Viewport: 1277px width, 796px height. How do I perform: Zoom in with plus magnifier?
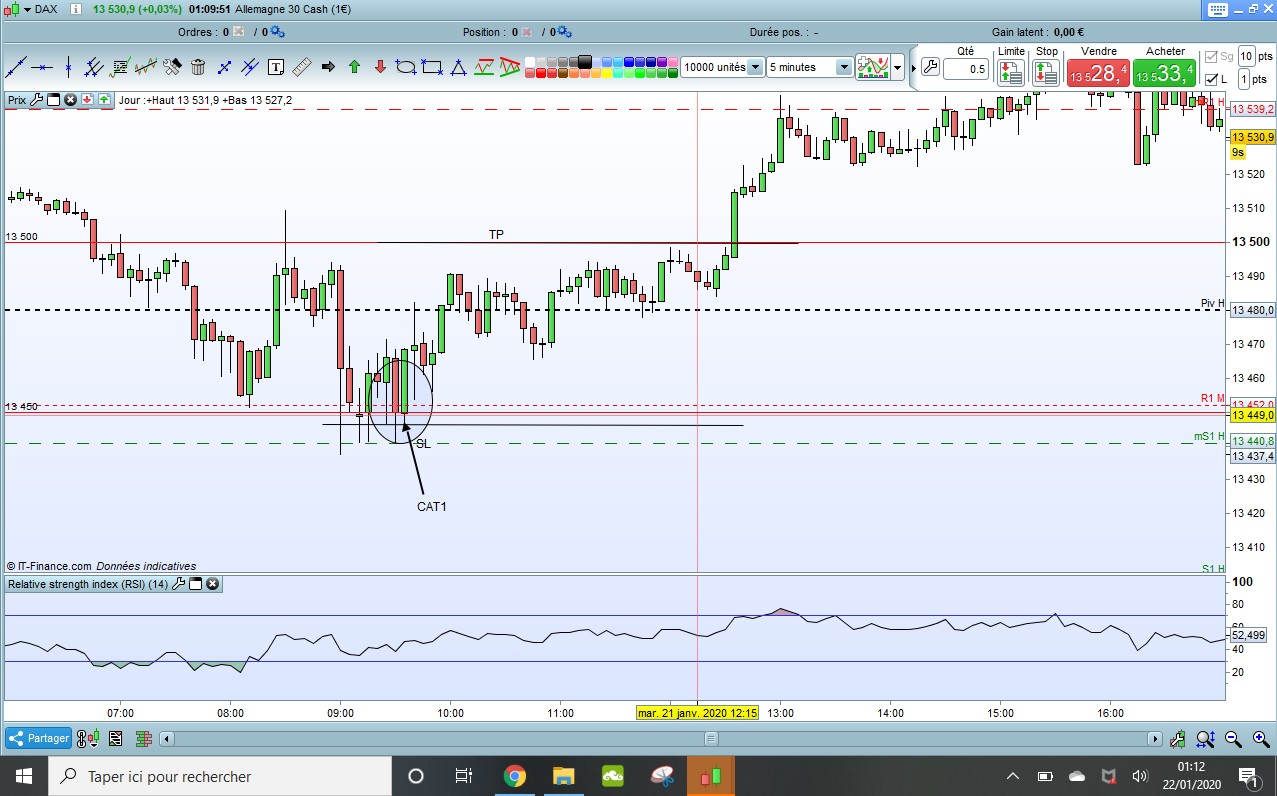click(1261, 739)
